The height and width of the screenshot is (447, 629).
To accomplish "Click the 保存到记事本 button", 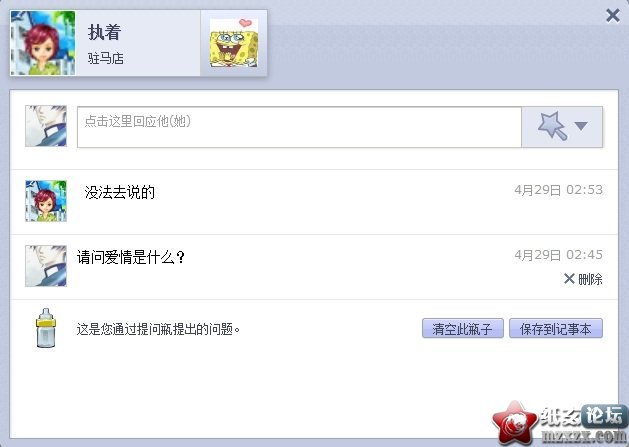I will (x=556, y=329).
